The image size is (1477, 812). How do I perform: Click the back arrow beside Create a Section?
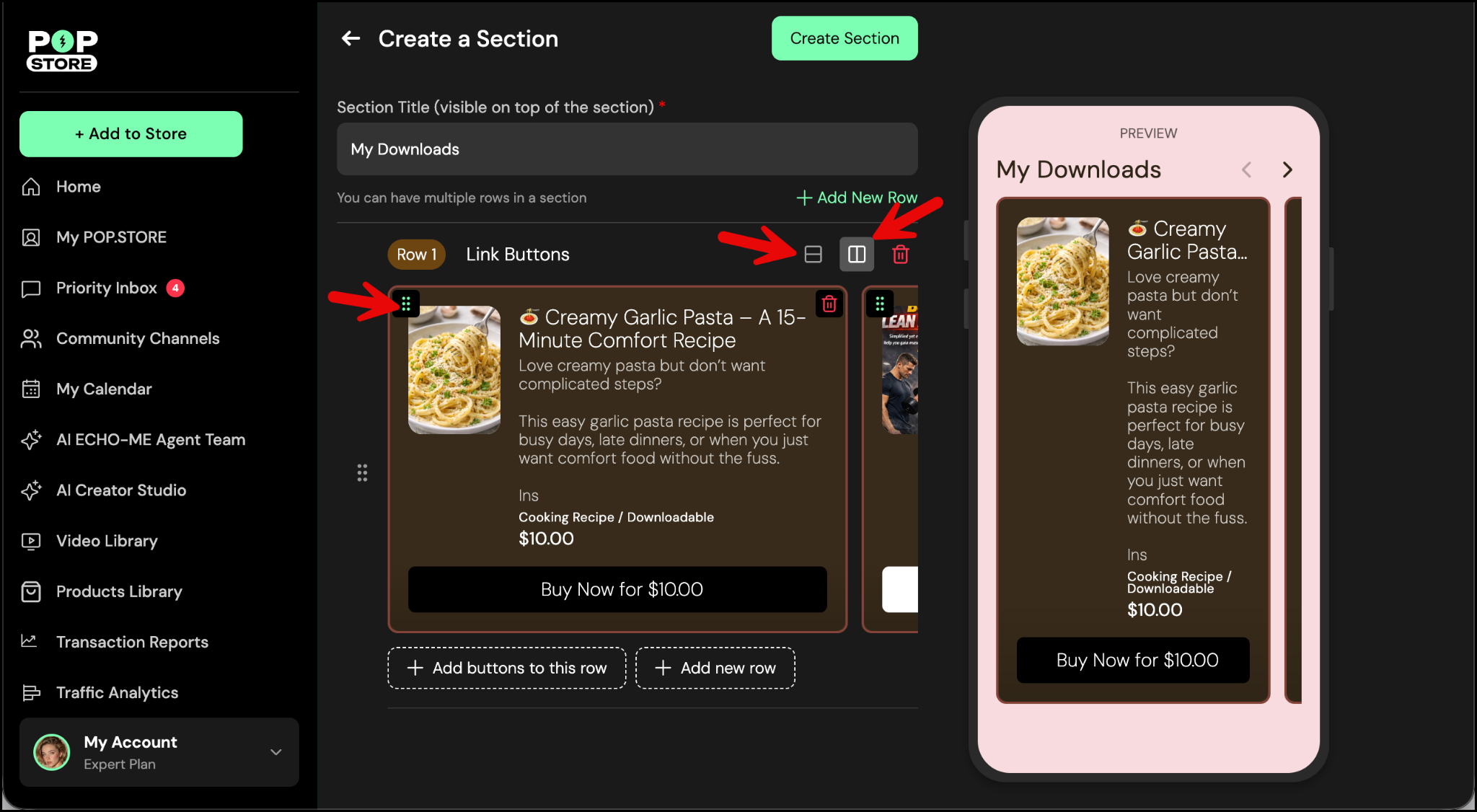coord(350,38)
